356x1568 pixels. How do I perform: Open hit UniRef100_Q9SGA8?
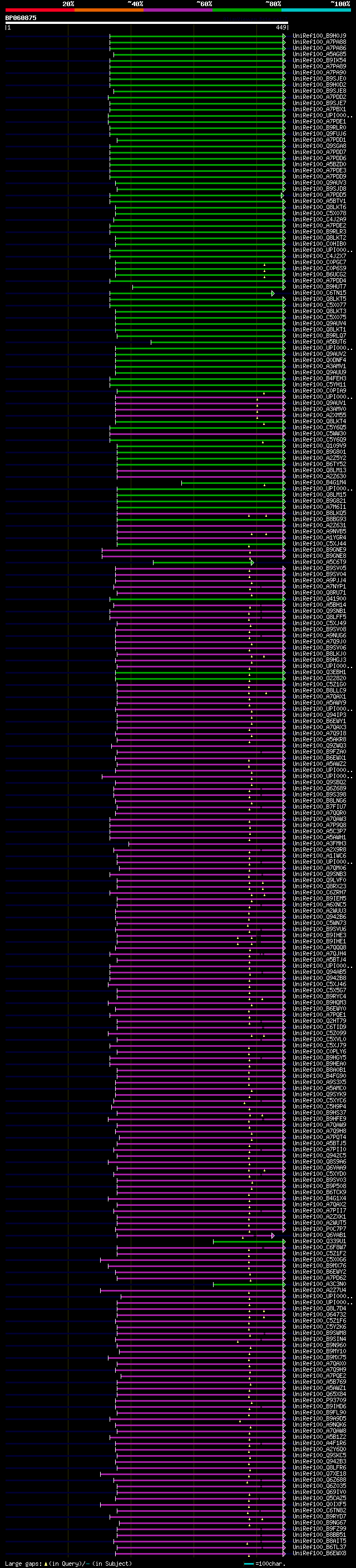click(319, 146)
